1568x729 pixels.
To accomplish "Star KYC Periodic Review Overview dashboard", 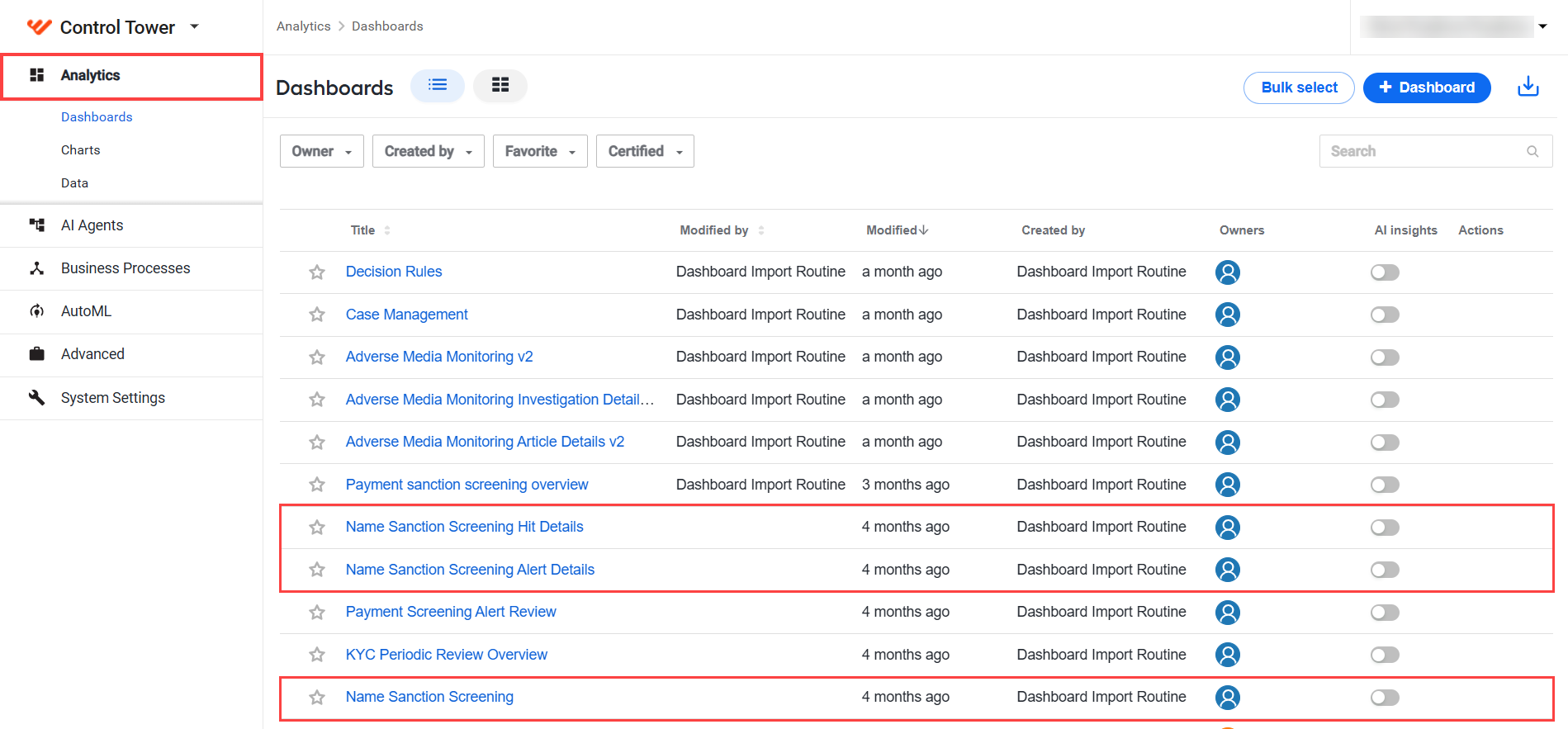I will pyautogui.click(x=317, y=655).
